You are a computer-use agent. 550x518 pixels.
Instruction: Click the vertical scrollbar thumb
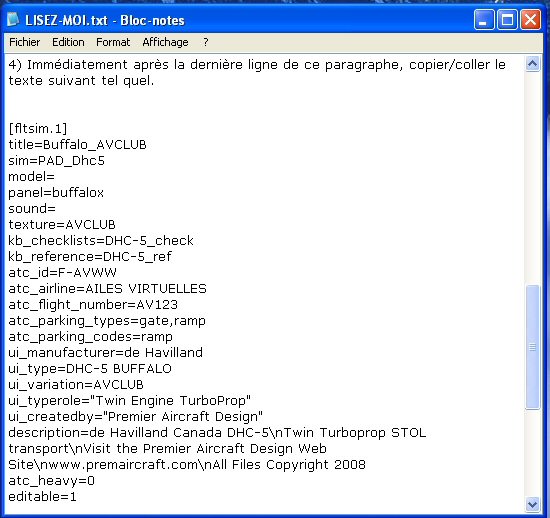coord(532,347)
